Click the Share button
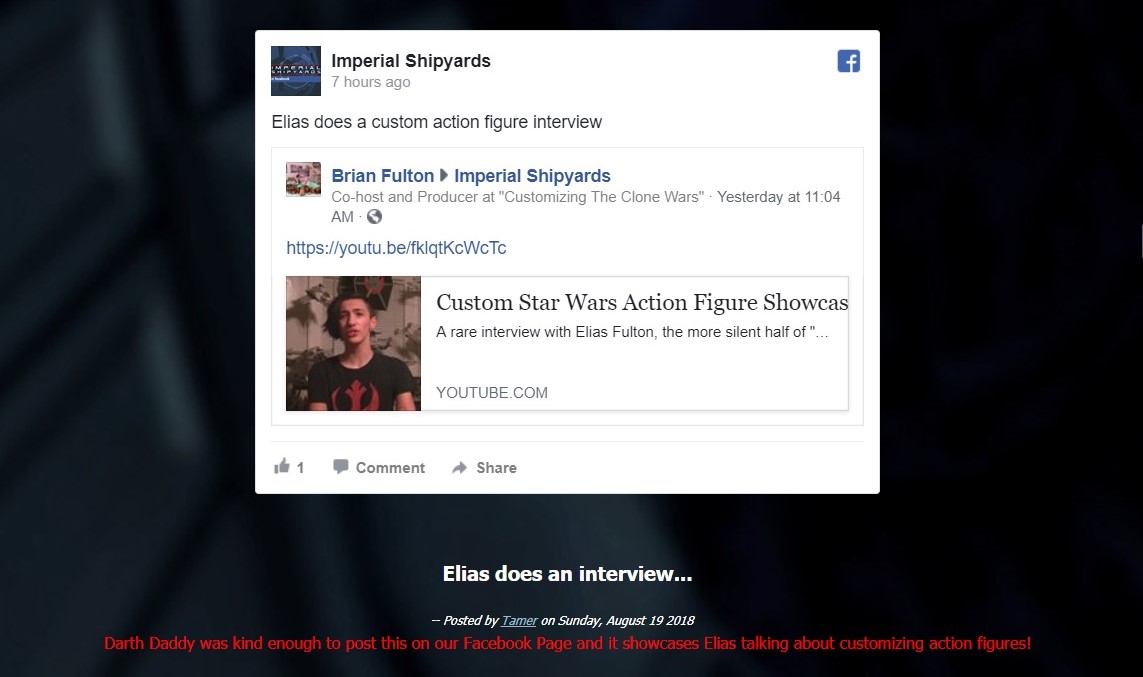Screen dimensions: 1143x677 click(485, 467)
